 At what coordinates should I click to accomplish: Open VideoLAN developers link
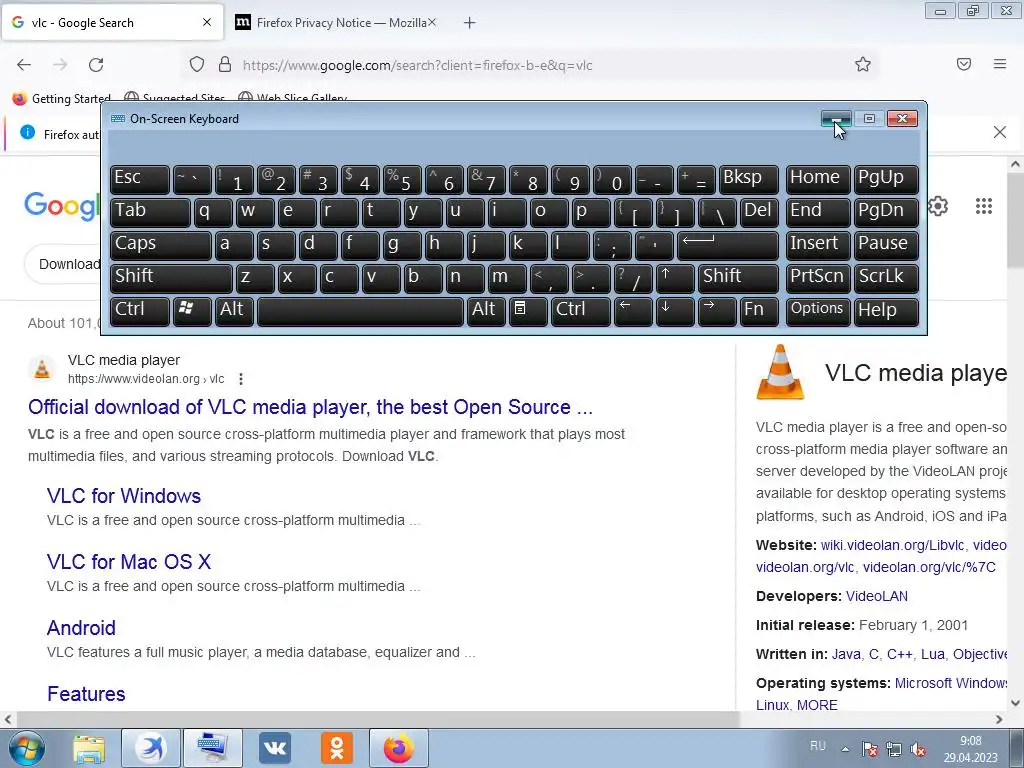pos(876,596)
